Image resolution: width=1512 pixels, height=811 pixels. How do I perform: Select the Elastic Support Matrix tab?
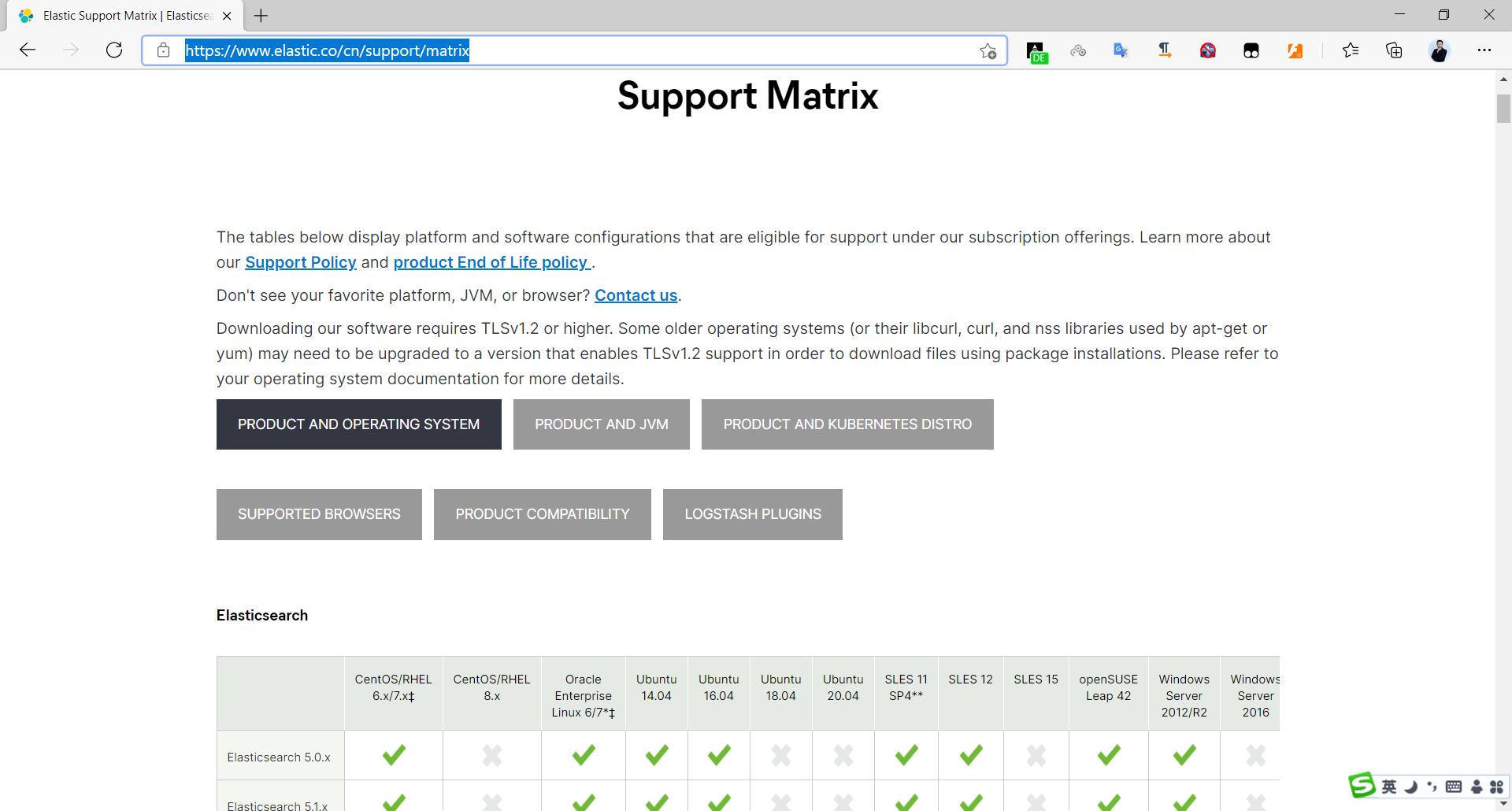(126, 16)
